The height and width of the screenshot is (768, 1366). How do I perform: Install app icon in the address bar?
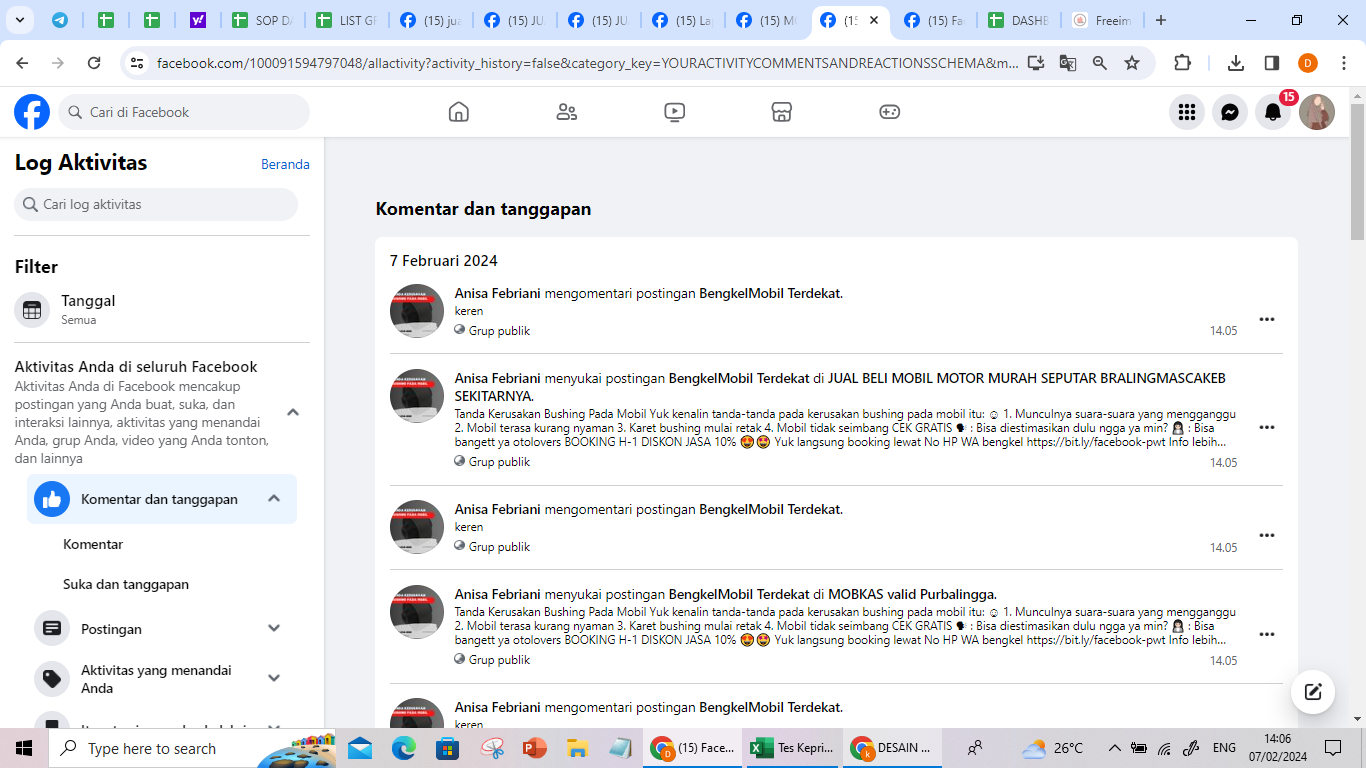pyautogui.click(x=1036, y=63)
